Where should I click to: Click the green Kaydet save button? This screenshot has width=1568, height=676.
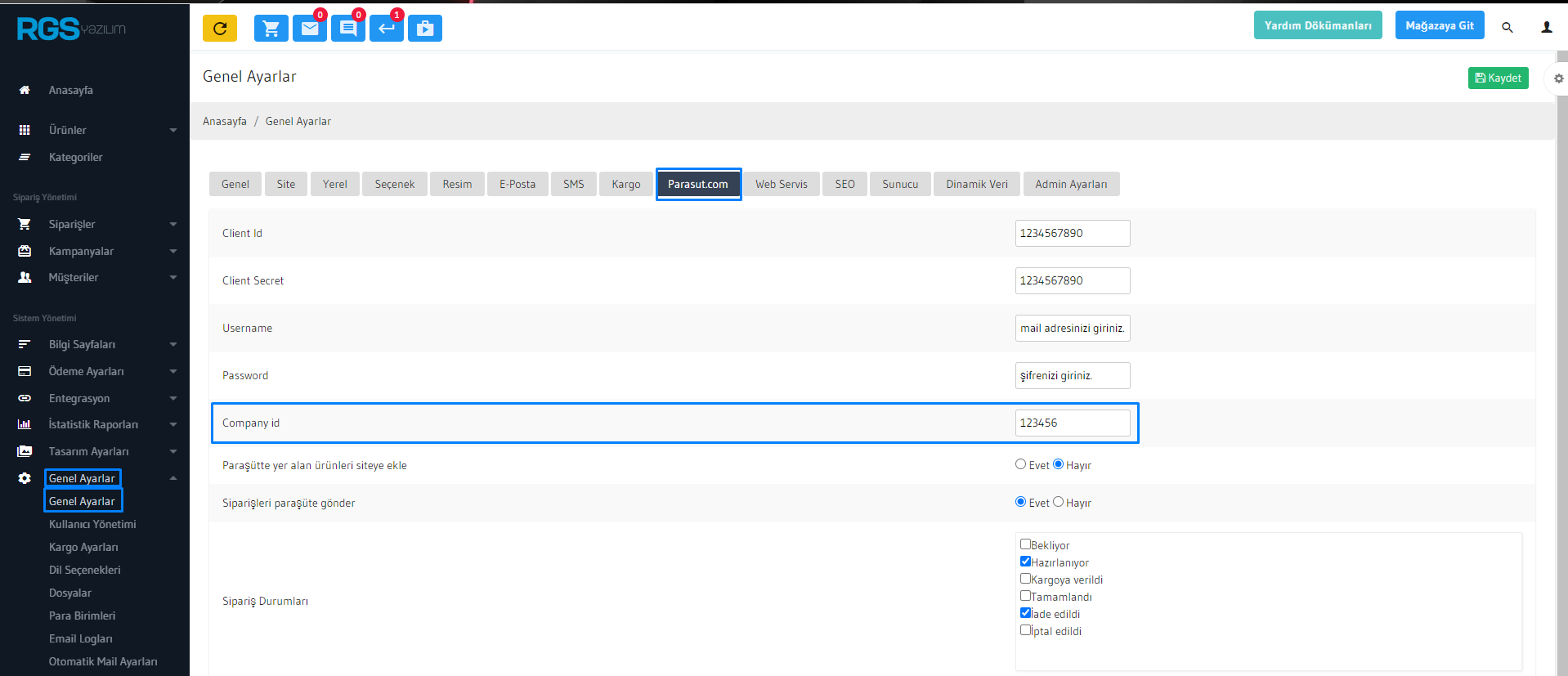click(x=1498, y=78)
